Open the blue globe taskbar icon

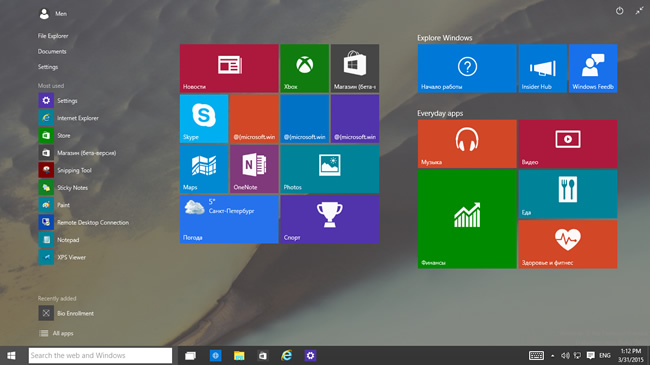tap(215, 355)
